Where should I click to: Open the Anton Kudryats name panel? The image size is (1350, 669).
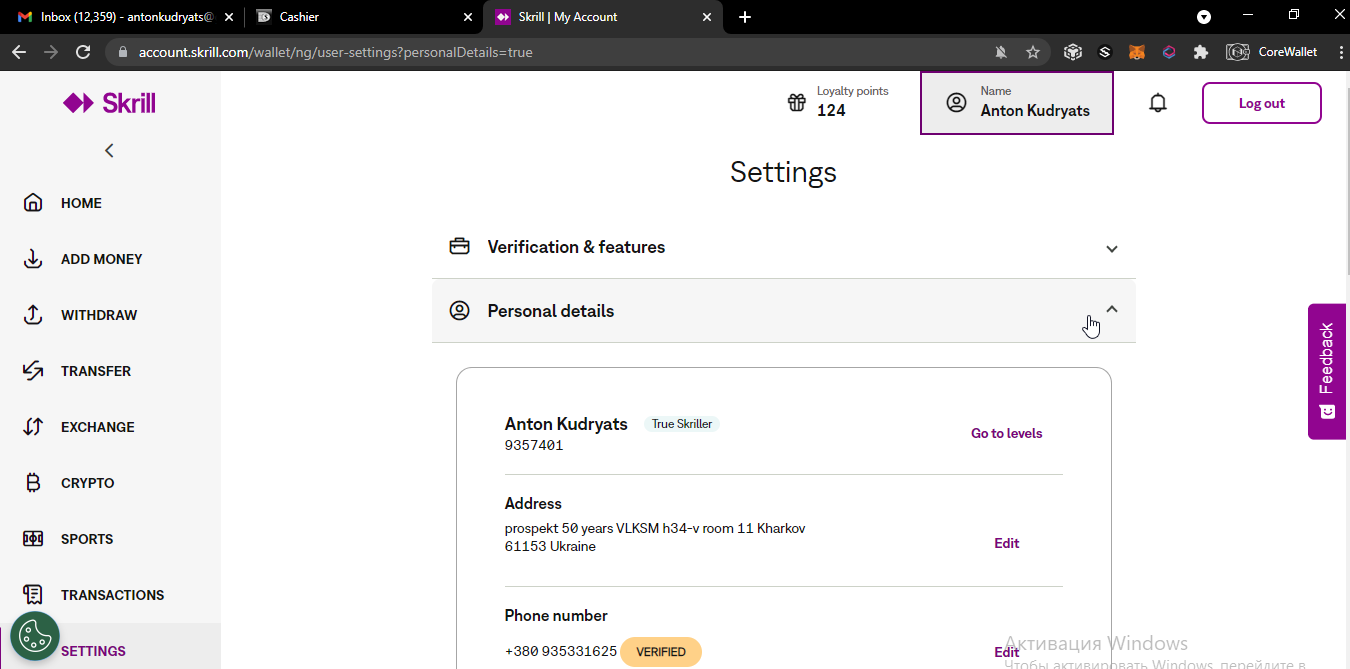[1017, 103]
